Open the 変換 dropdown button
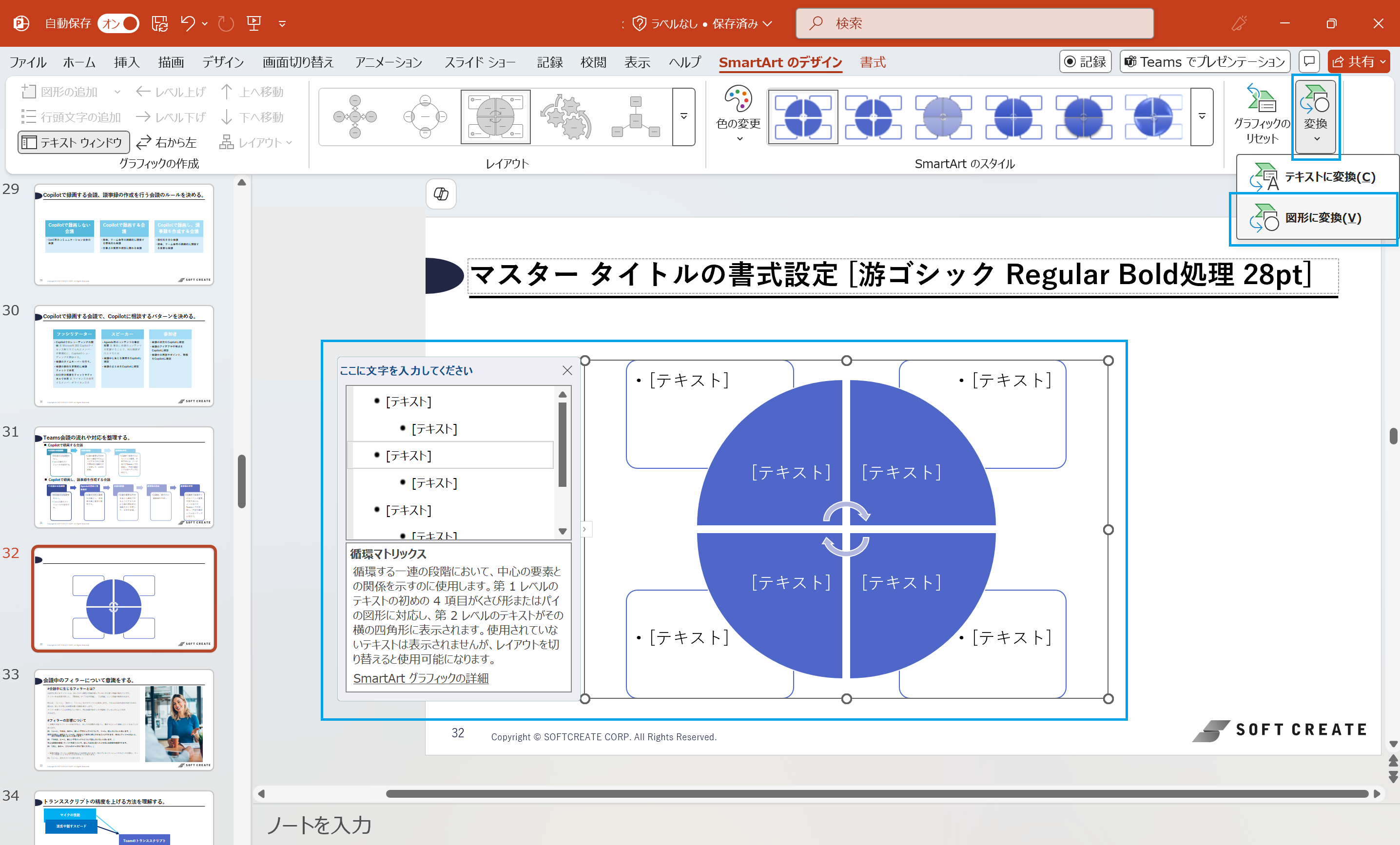This screenshot has width=1400, height=845. 1316,116
